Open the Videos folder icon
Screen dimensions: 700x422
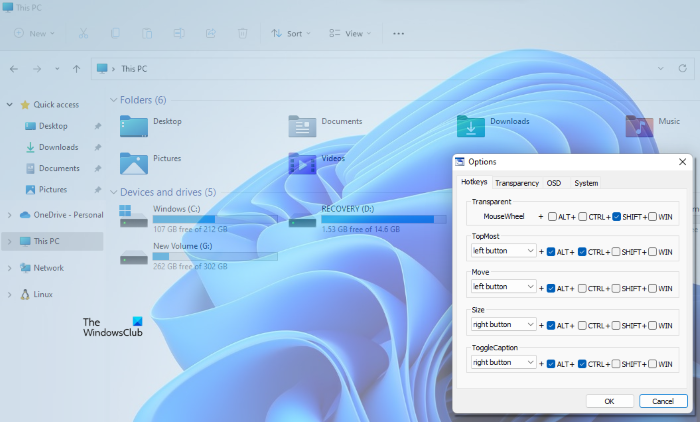click(302, 161)
